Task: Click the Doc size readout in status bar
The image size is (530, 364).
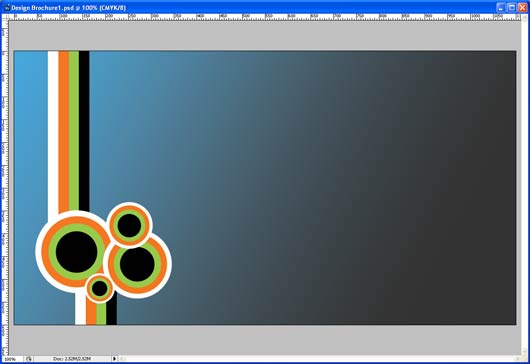Action: coord(72,359)
